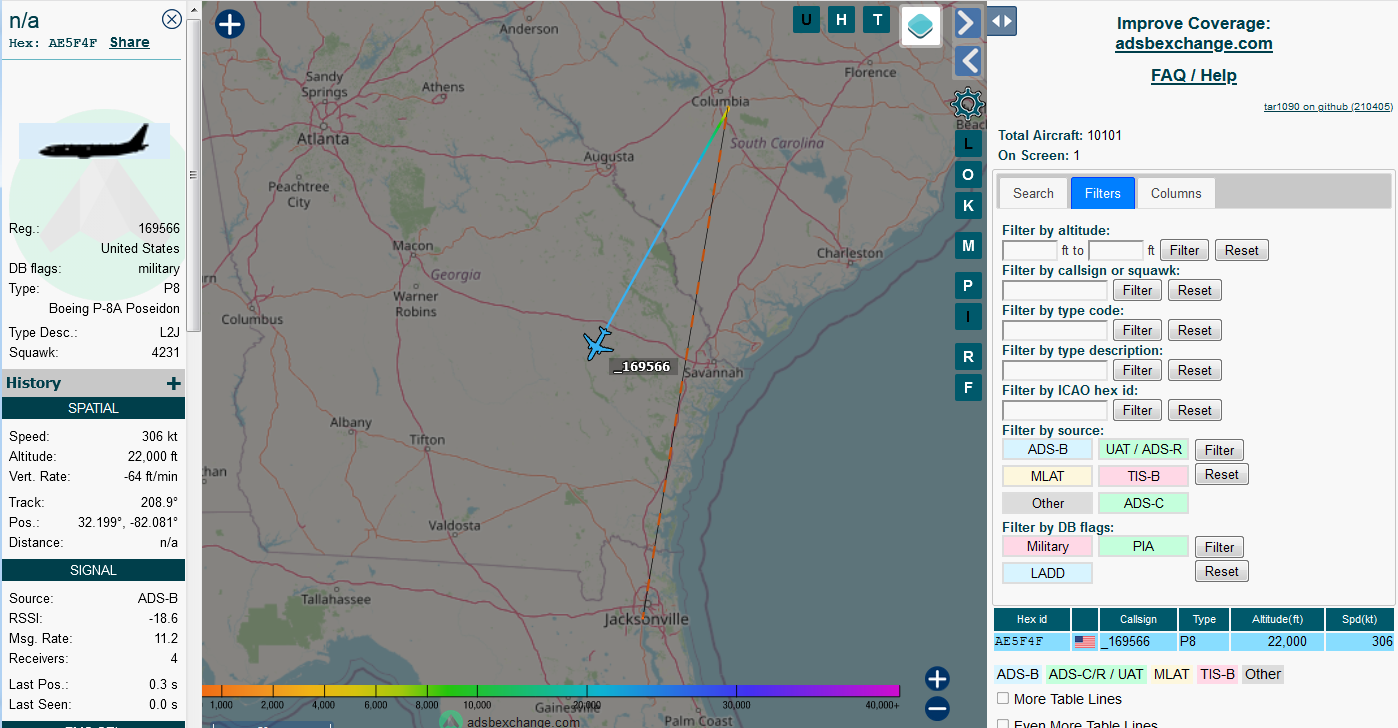Toggle the P map button
This screenshot has width=1398, height=728.
(x=967, y=286)
